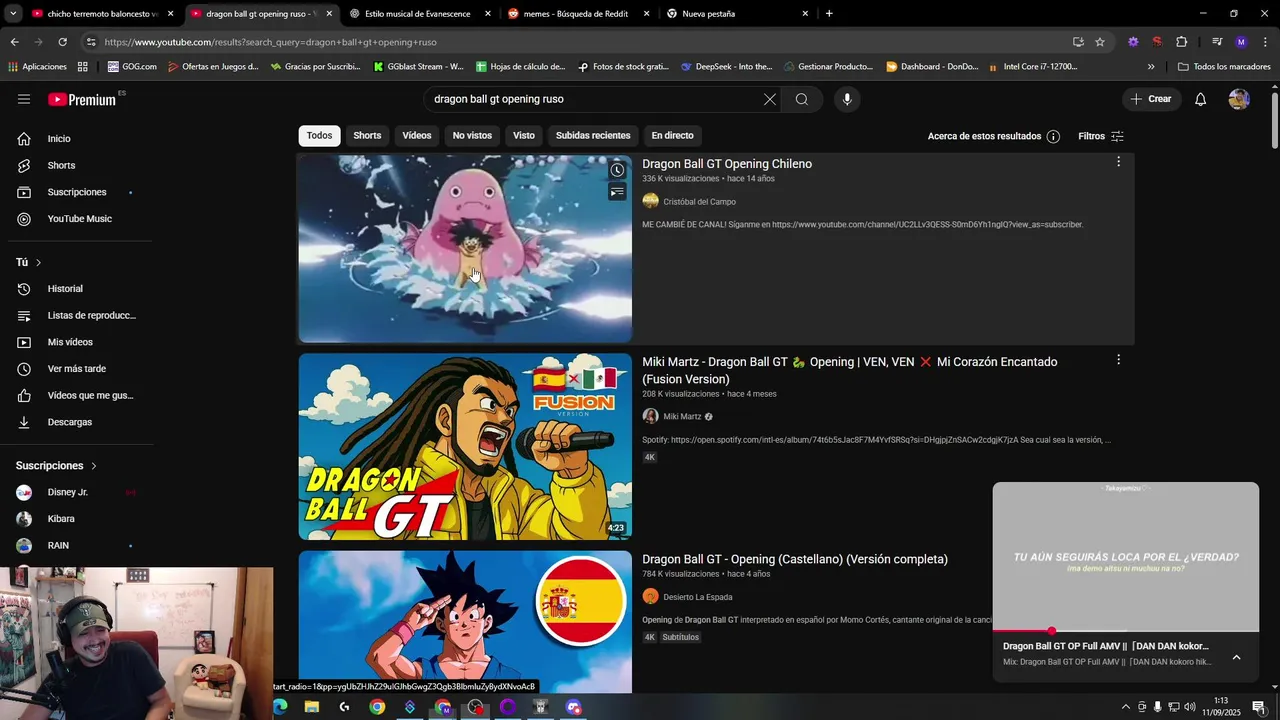This screenshot has width=1280, height=720.
Task: Bookmark this page with the star icon
Action: click(x=1100, y=42)
